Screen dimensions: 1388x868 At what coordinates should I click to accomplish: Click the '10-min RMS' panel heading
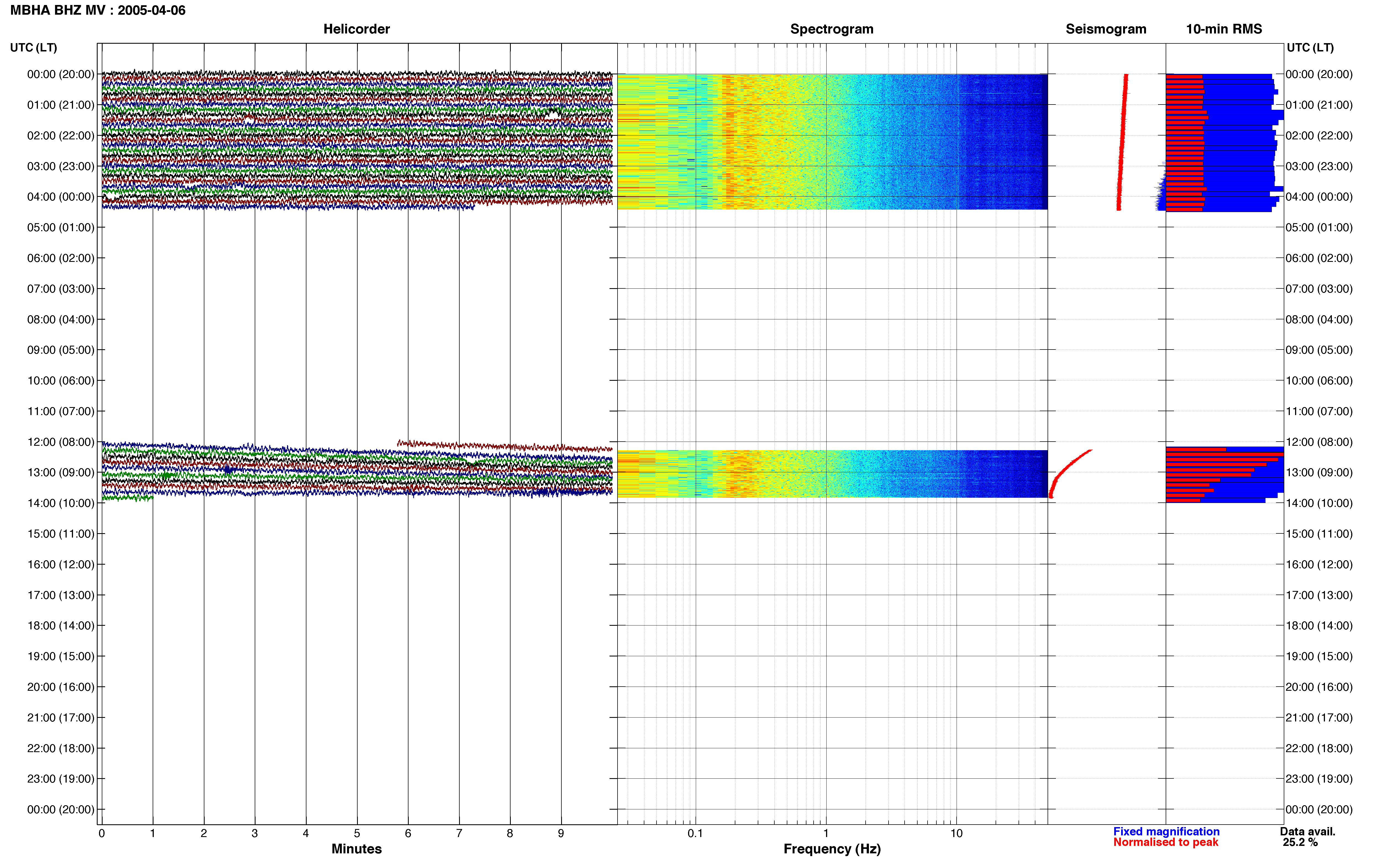[1224, 29]
